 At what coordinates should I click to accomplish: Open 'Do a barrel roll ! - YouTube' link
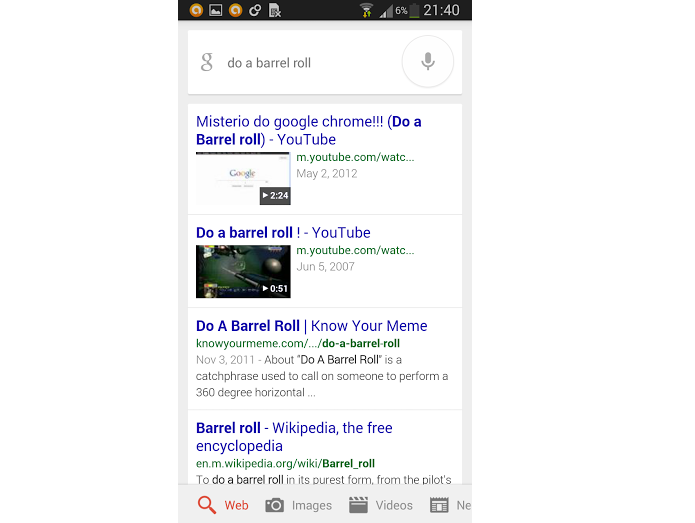tap(283, 233)
